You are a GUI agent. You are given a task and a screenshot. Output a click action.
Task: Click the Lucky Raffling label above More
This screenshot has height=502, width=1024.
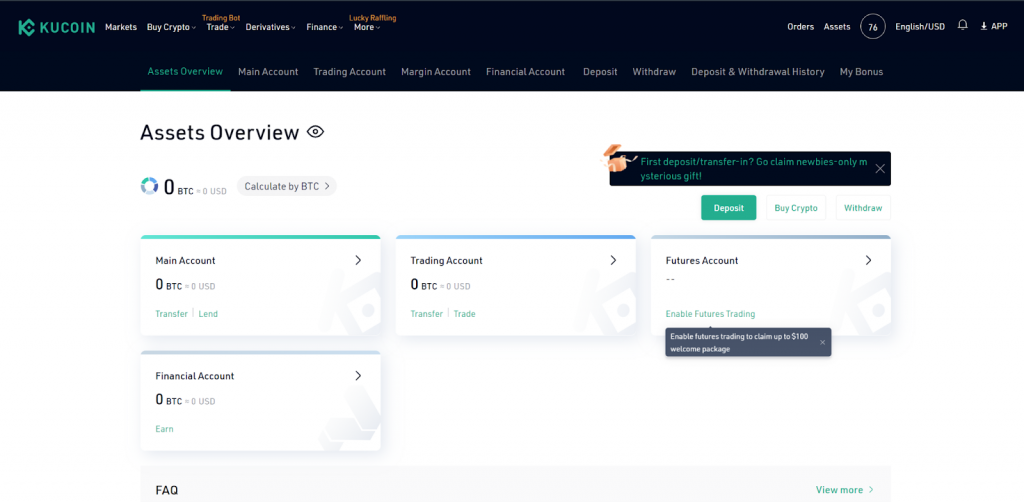point(373,18)
